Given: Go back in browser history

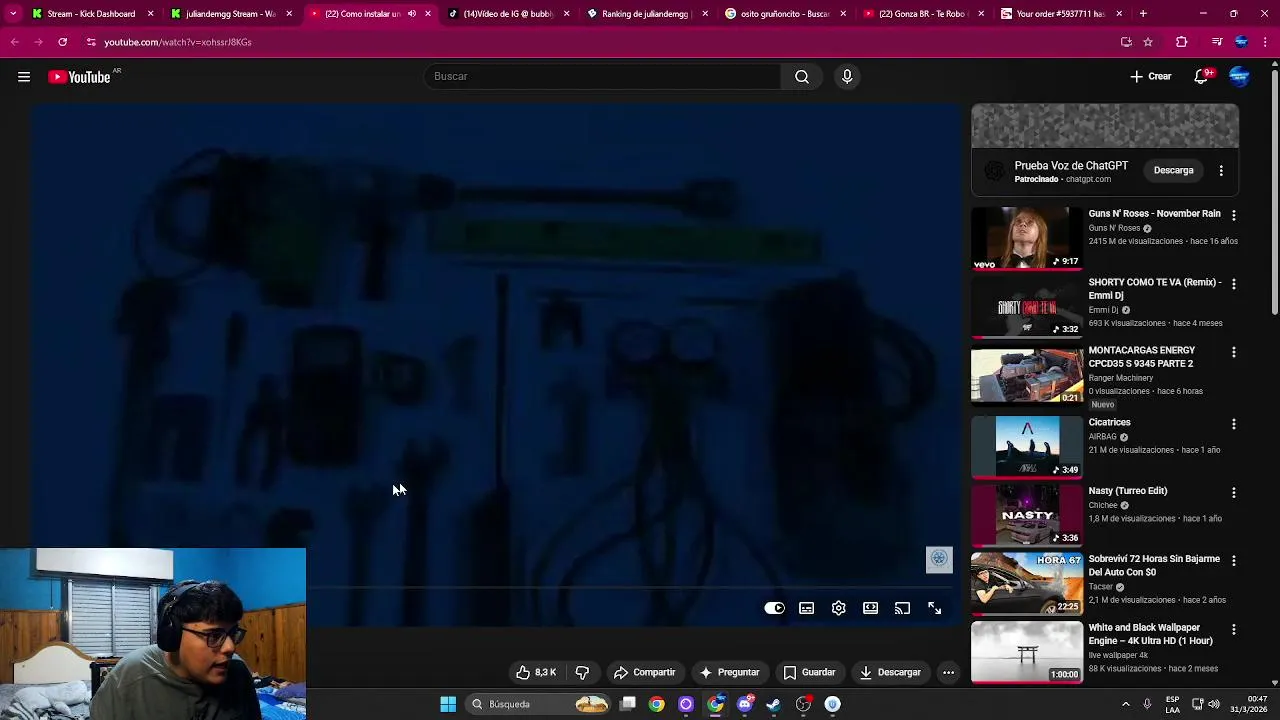Looking at the screenshot, I should point(14,42).
